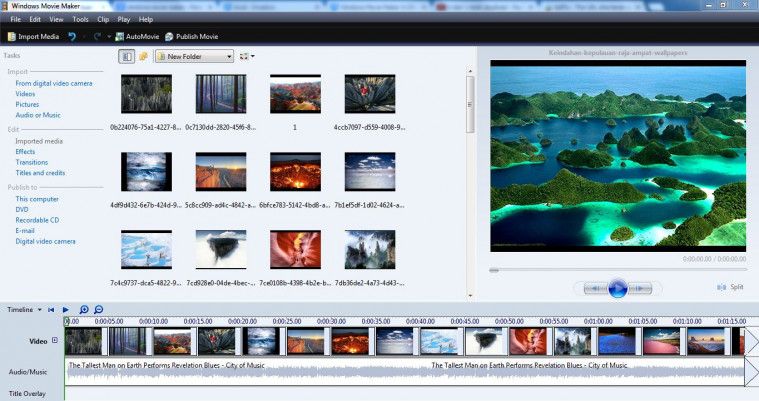Zoom in on the timeline
Image resolution: width=759 pixels, height=401 pixels.
[x=84, y=309]
